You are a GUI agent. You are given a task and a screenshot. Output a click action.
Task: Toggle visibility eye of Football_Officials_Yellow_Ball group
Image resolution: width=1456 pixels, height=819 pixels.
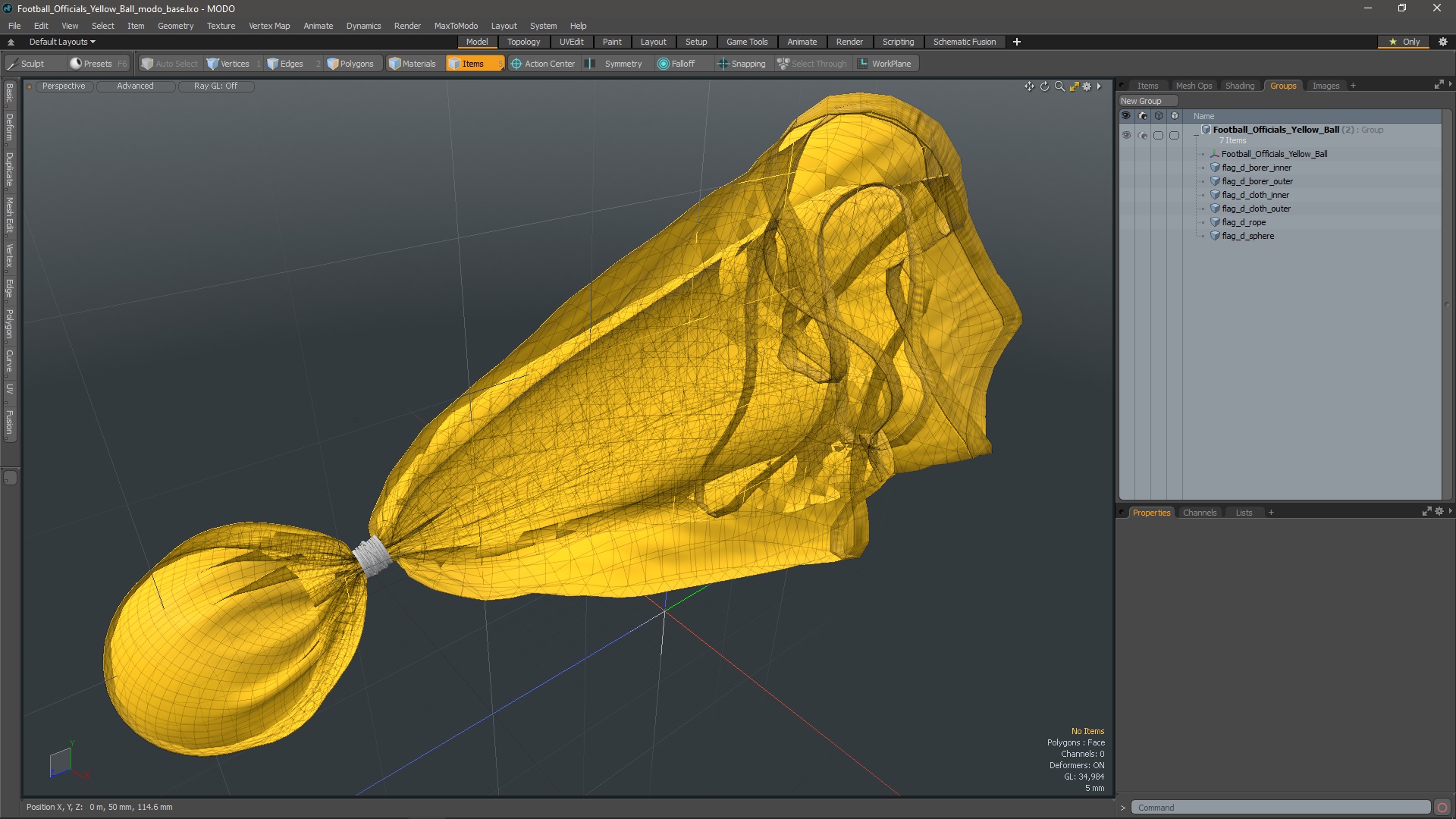[1126, 135]
